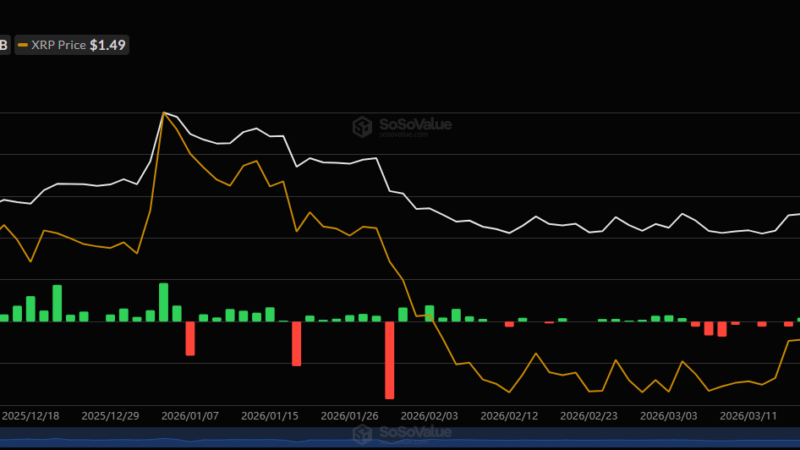Click the 2026/01/07 date axis label
The height and width of the screenshot is (450, 800).
click(x=190, y=416)
